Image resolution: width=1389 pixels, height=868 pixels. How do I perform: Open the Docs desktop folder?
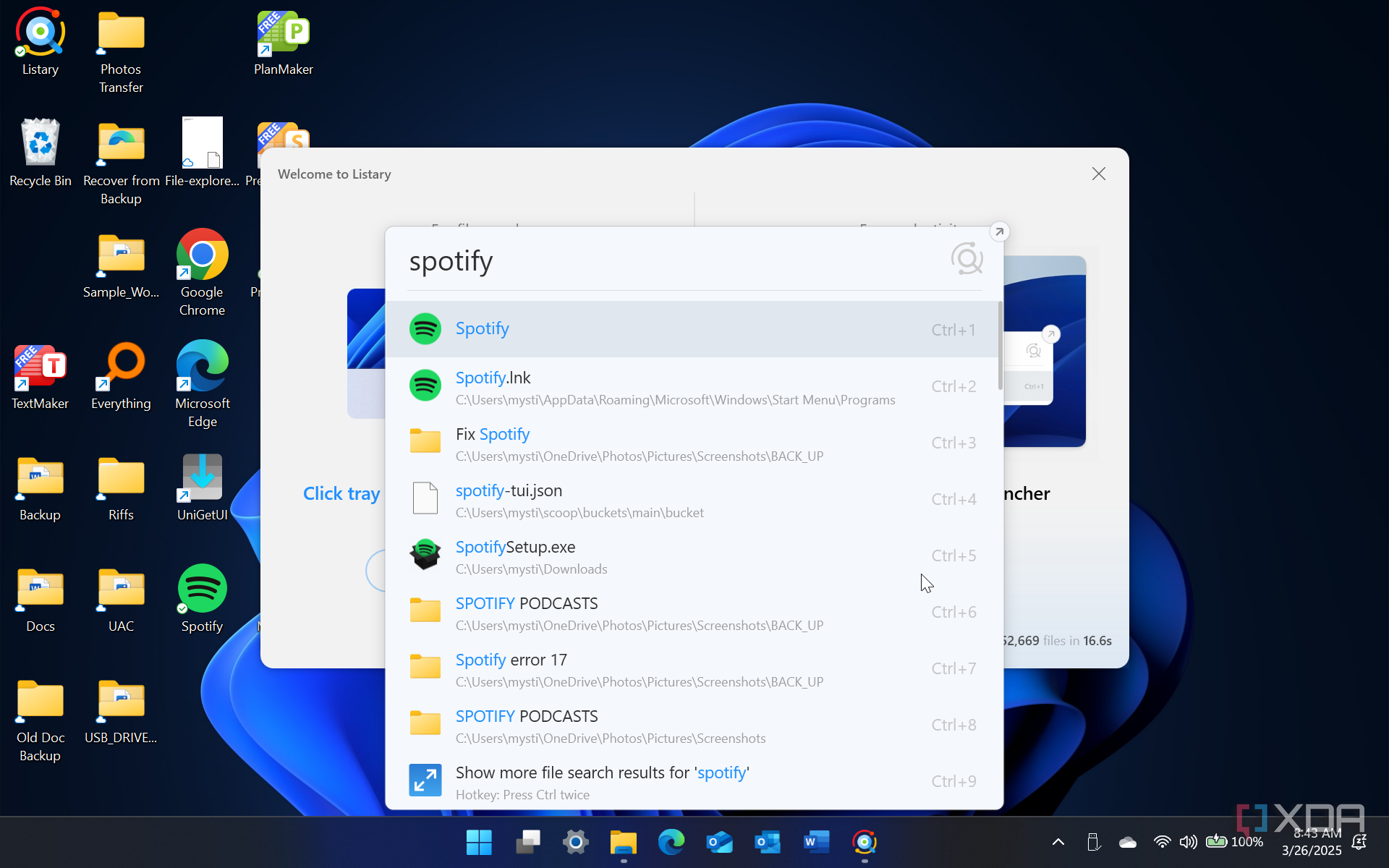click(x=41, y=599)
